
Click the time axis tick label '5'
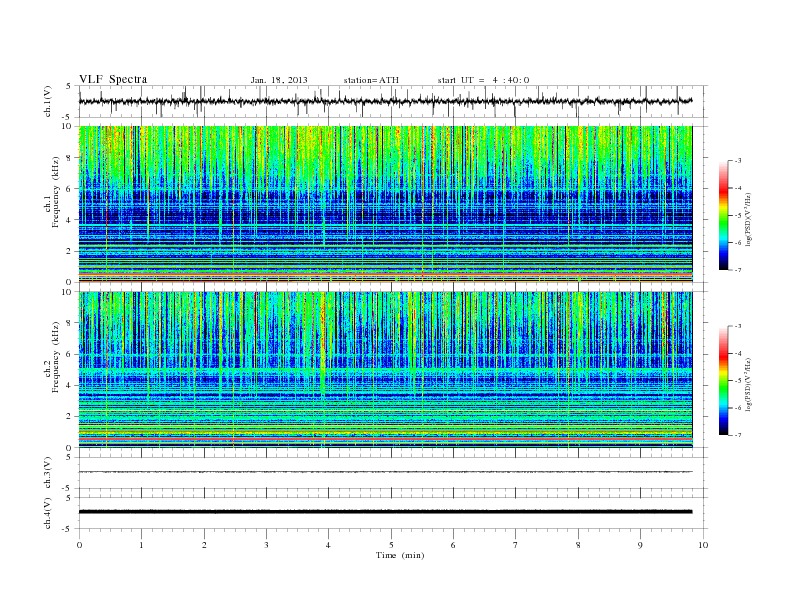pos(391,545)
